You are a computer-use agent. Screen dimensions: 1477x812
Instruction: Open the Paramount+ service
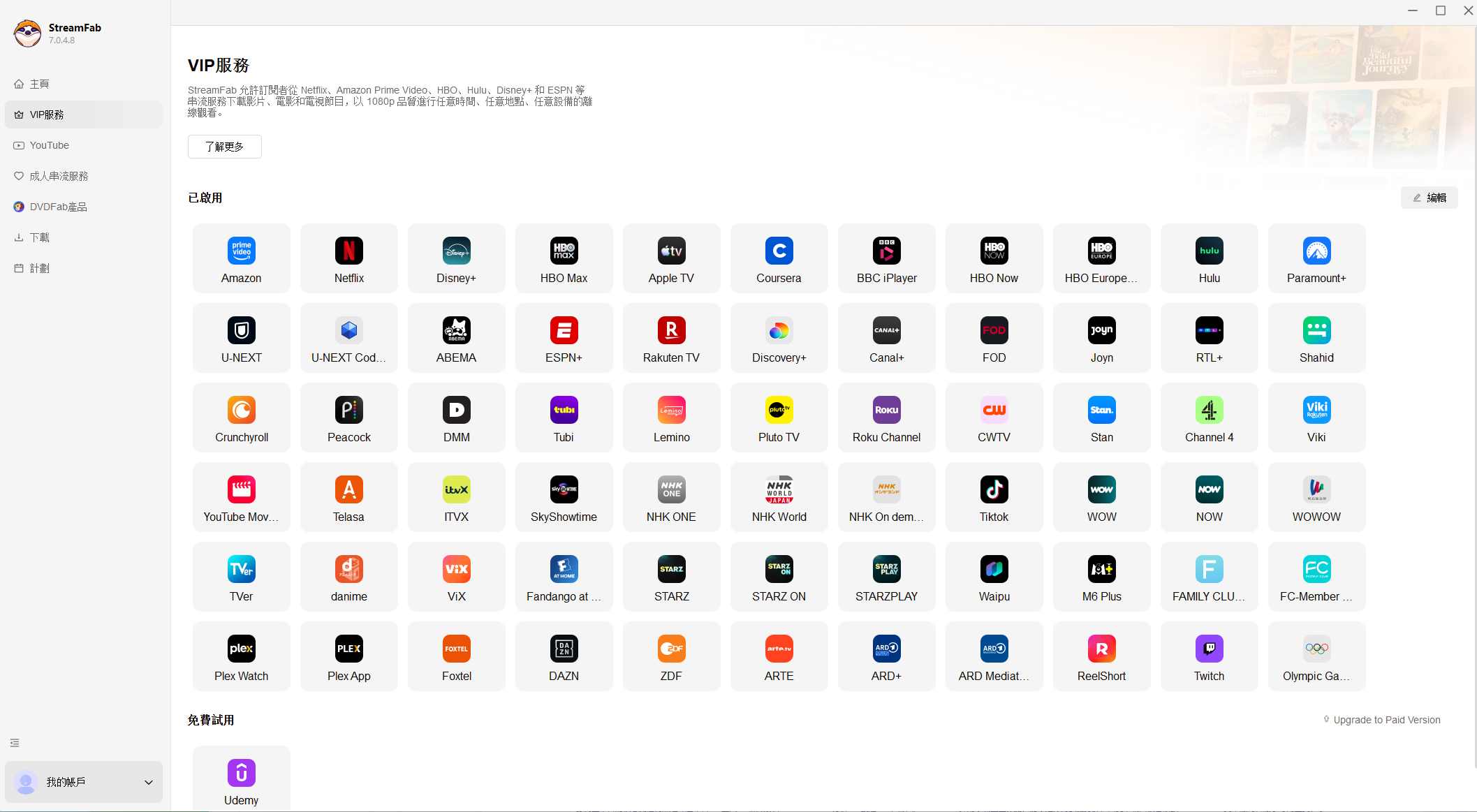click(1317, 258)
